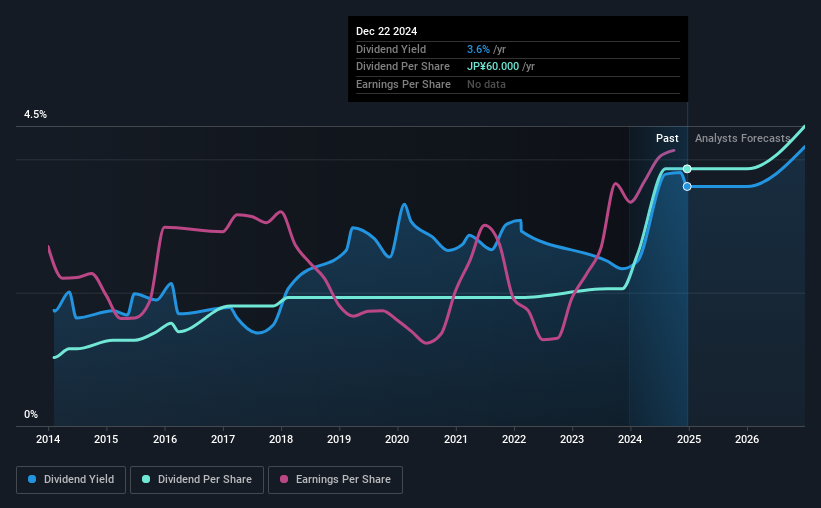Click the JP¥60.000 dividend value in tooltip
Viewport: 821px width, 508px height.
pos(493,67)
